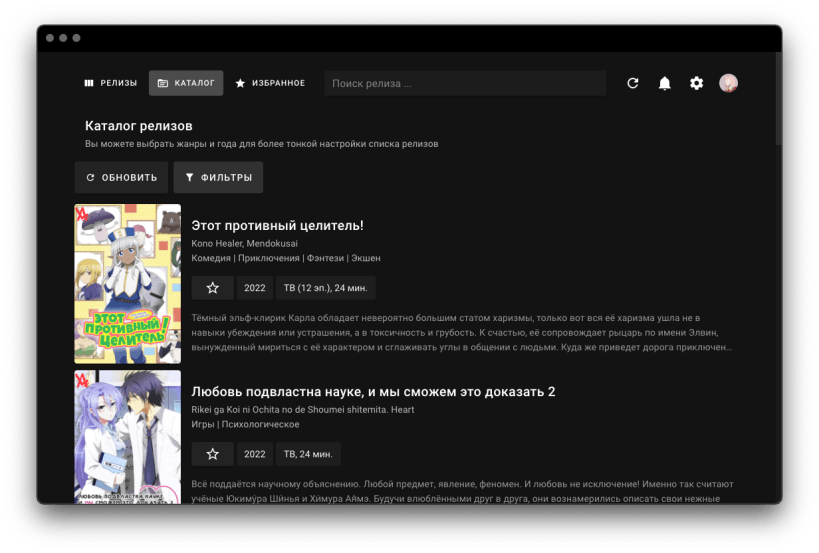Image resolution: width=819 pixels, height=553 pixels.
Task: Favorite Этот противный целитель with star
Action: coord(213,288)
